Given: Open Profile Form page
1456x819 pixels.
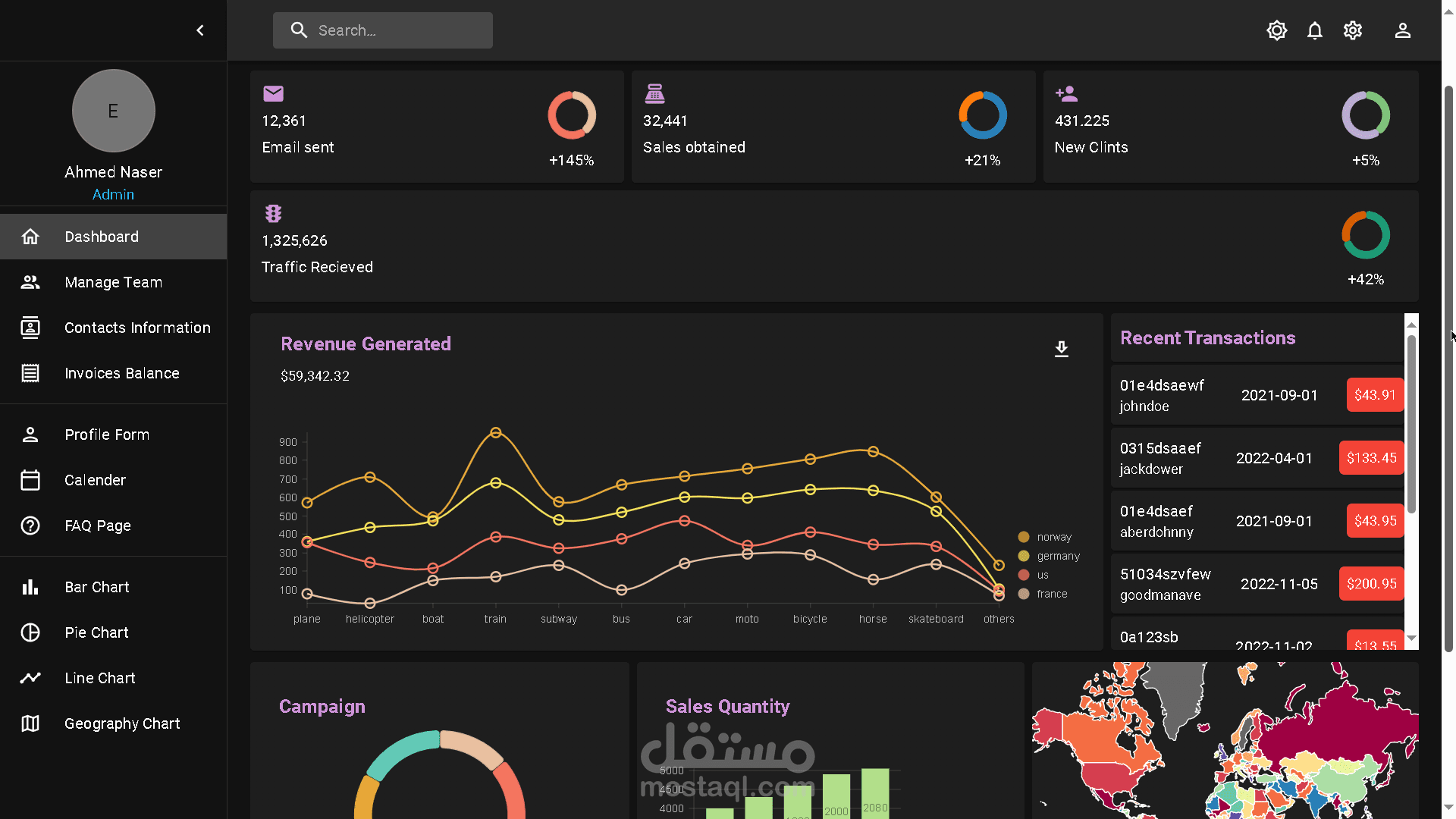Looking at the screenshot, I should [114, 435].
